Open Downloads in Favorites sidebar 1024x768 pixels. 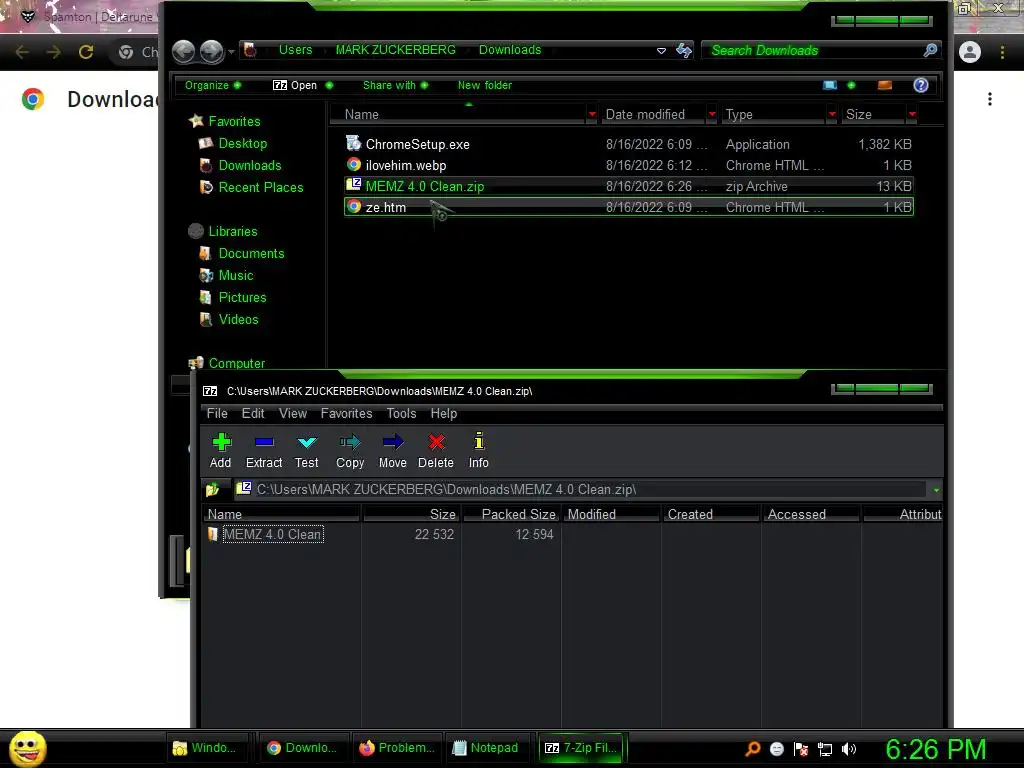[249, 165]
